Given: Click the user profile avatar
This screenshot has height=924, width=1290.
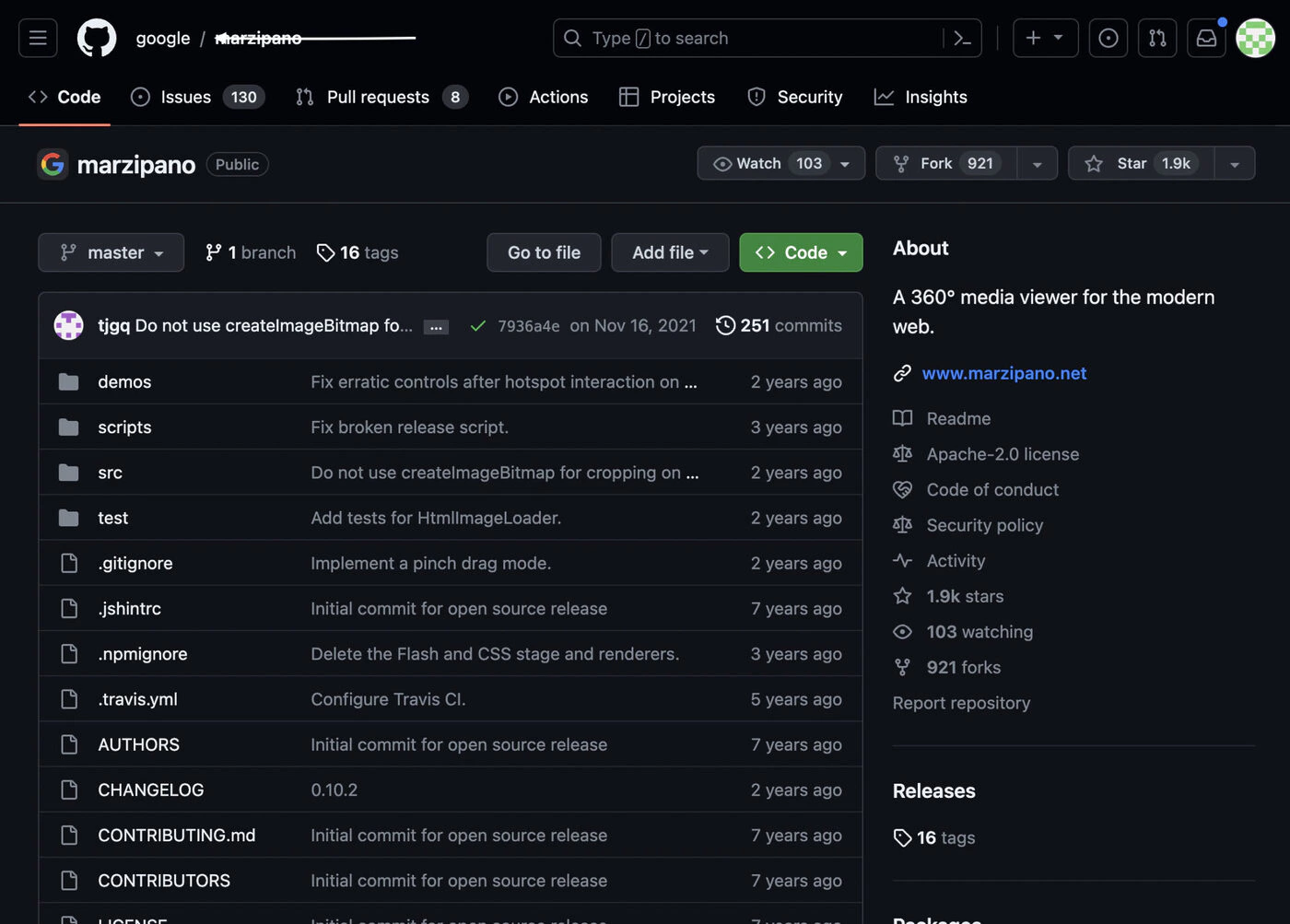Looking at the screenshot, I should point(1254,38).
